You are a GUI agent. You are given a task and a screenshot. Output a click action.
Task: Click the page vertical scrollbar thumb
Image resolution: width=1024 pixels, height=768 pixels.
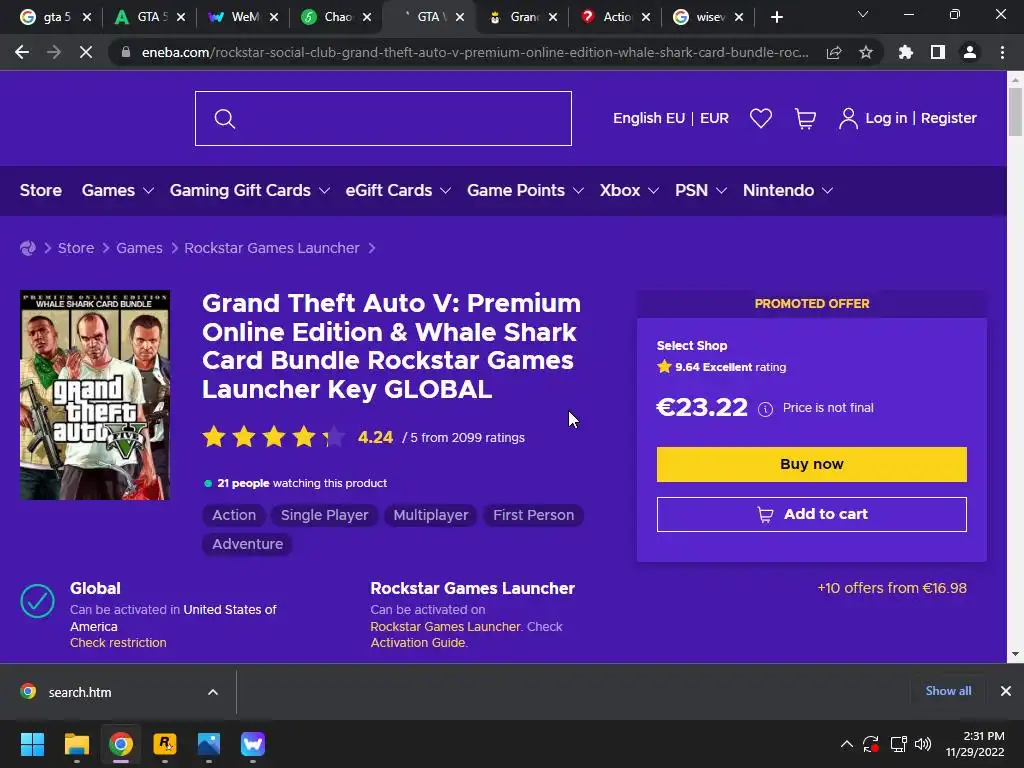1015,112
